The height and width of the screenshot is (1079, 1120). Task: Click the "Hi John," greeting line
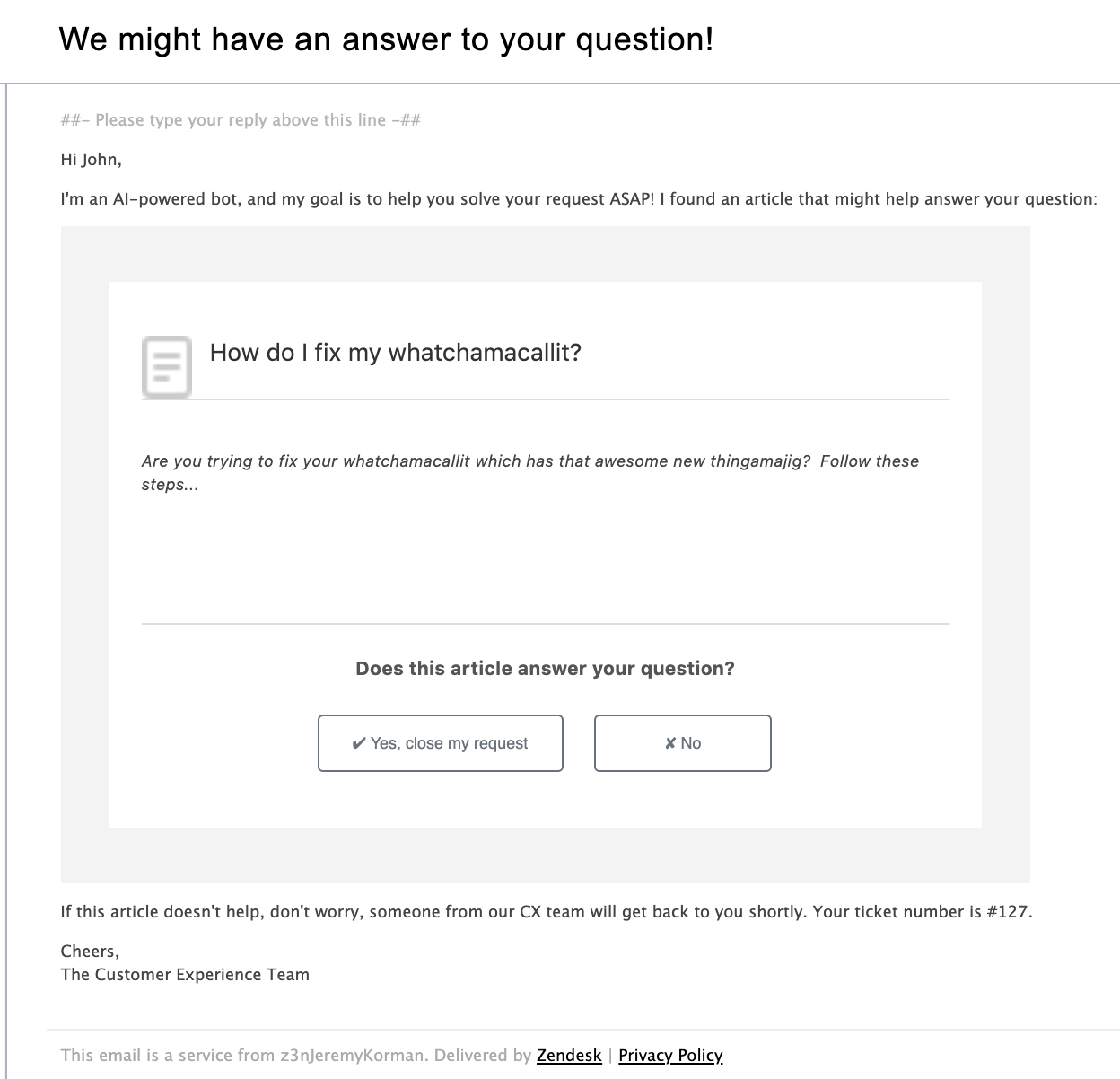[91, 160]
